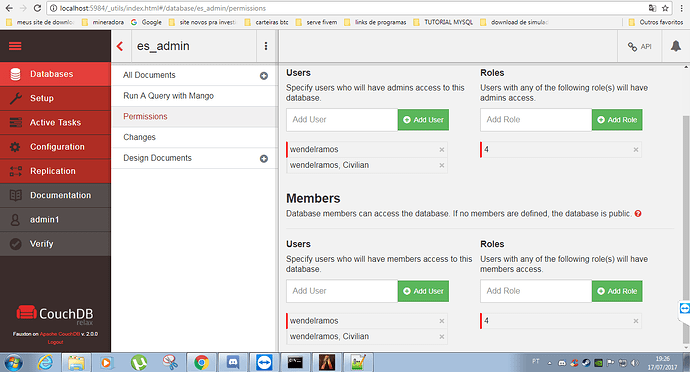Open Chrome from the Windows taskbar

pyautogui.click(x=202, y=362)
